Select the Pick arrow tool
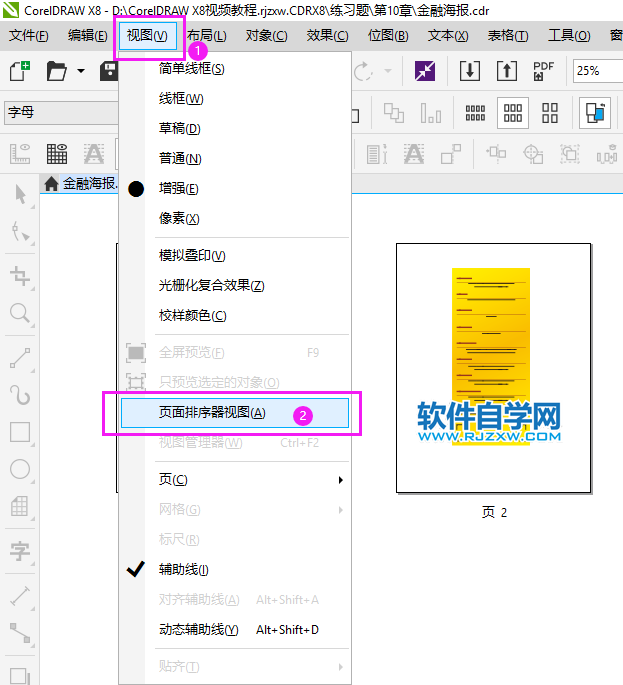 click(x=20, y=194)
